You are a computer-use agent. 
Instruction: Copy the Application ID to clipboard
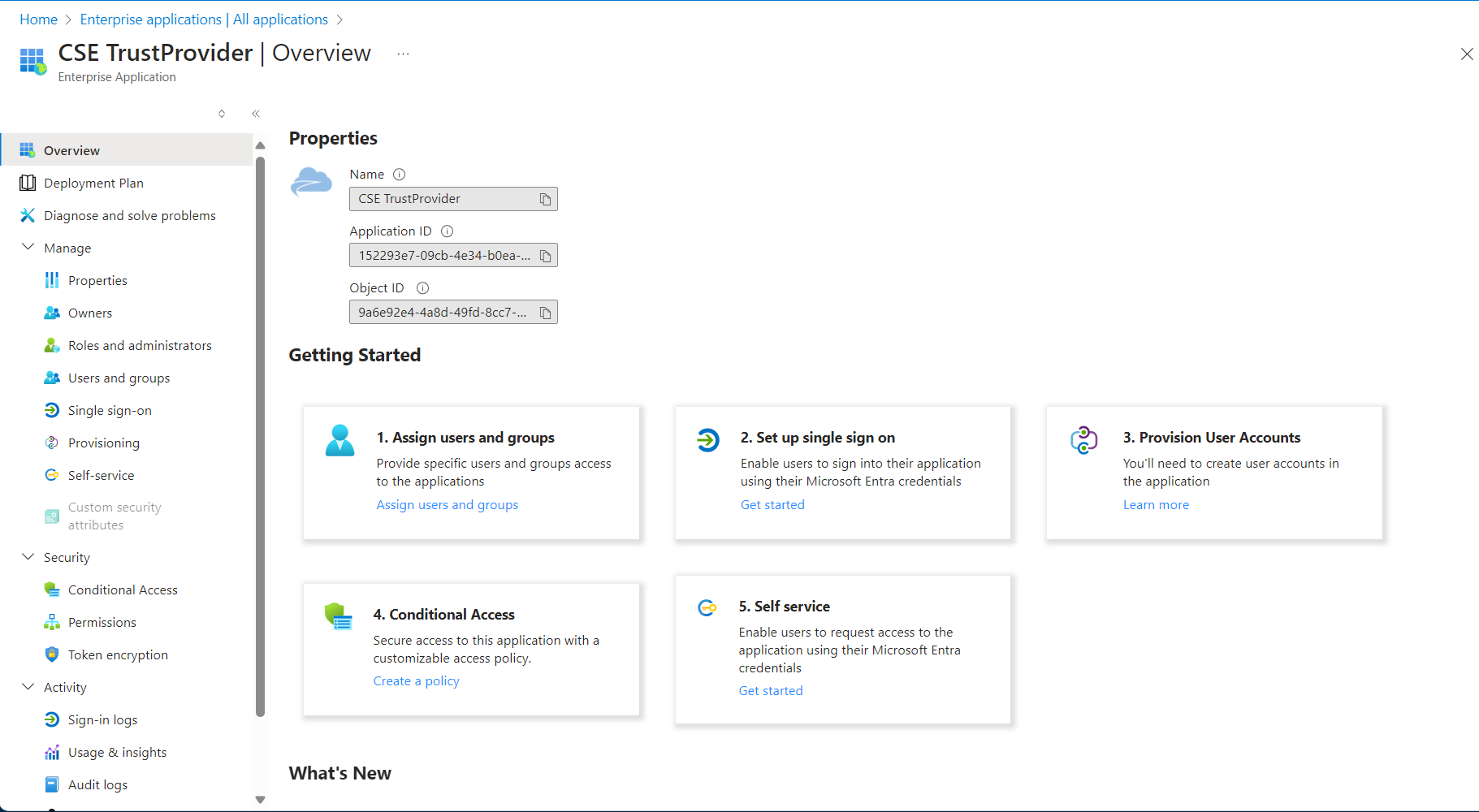(546, 256)
